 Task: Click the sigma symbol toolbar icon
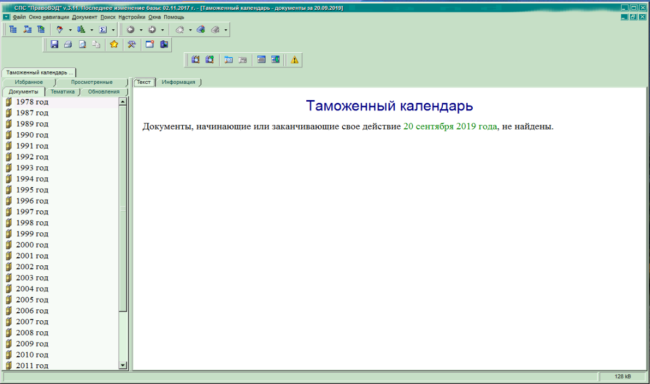click(x=103, y=29)
